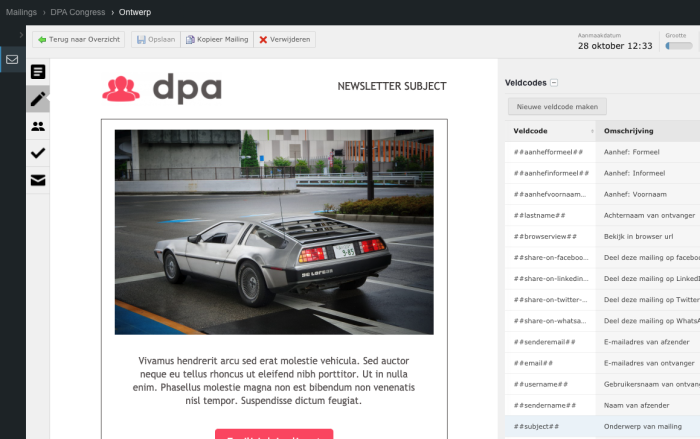The width and height of the screenshot is (700, 439).
Task: Select the pencil design icon
Action: coord(38,99)
